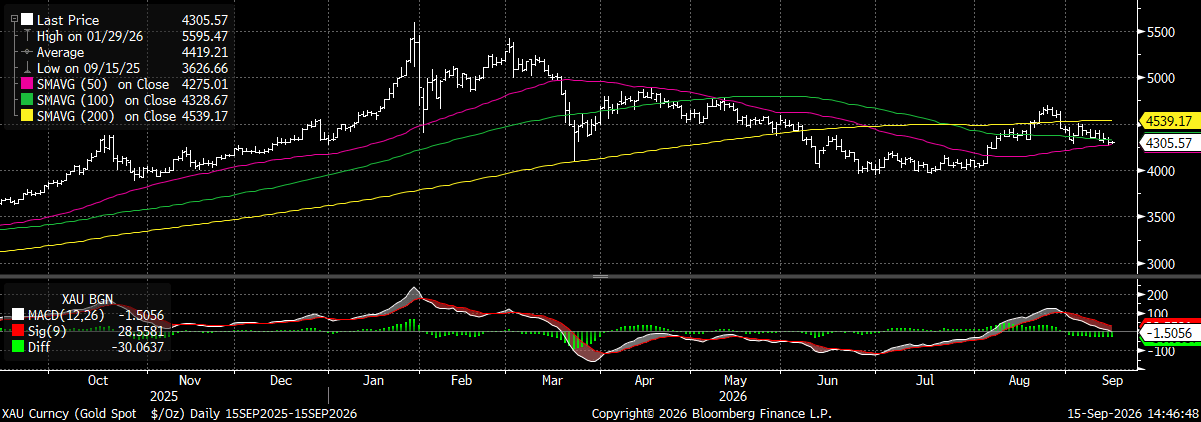Click the 4305.57 last price value in legend
This screenshot has height=422, width=1201.
coord(204,19)
